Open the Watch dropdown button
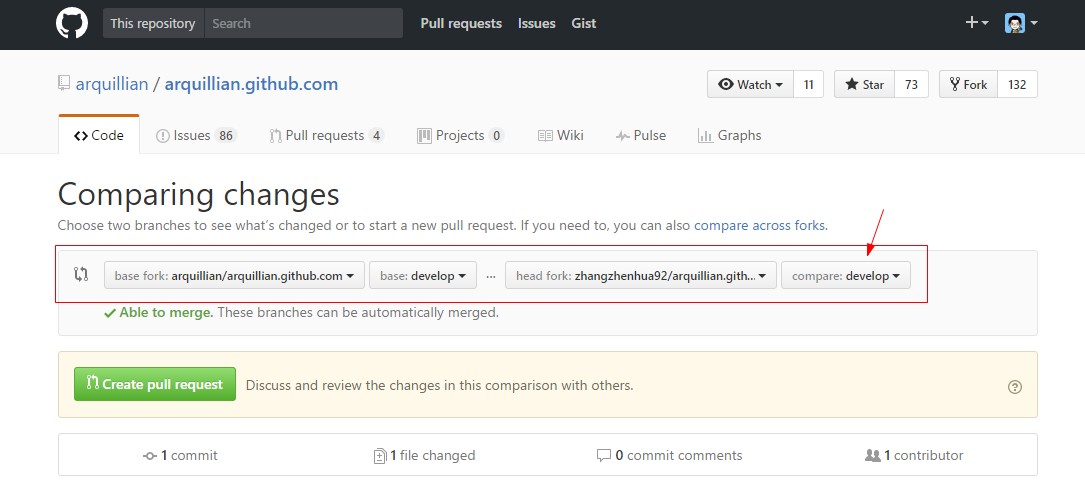1085x485 pixels. (x=750, y=84)
